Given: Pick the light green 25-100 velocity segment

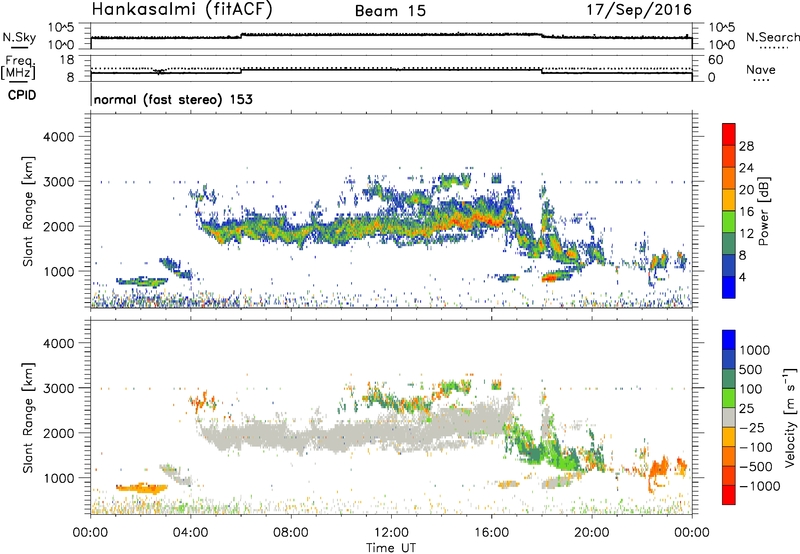Looking at the screenshot, I should pos(729,398).
